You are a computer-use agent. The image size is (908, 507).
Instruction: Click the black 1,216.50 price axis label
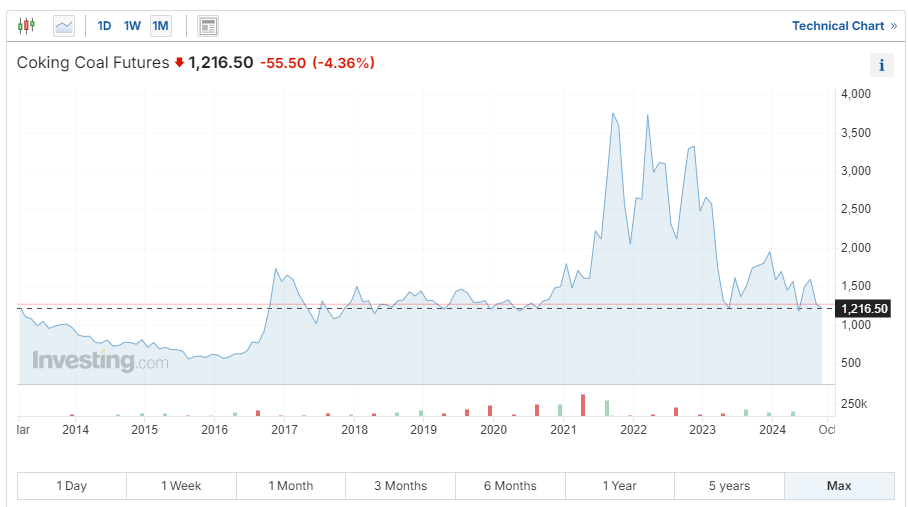pos(863,308)
